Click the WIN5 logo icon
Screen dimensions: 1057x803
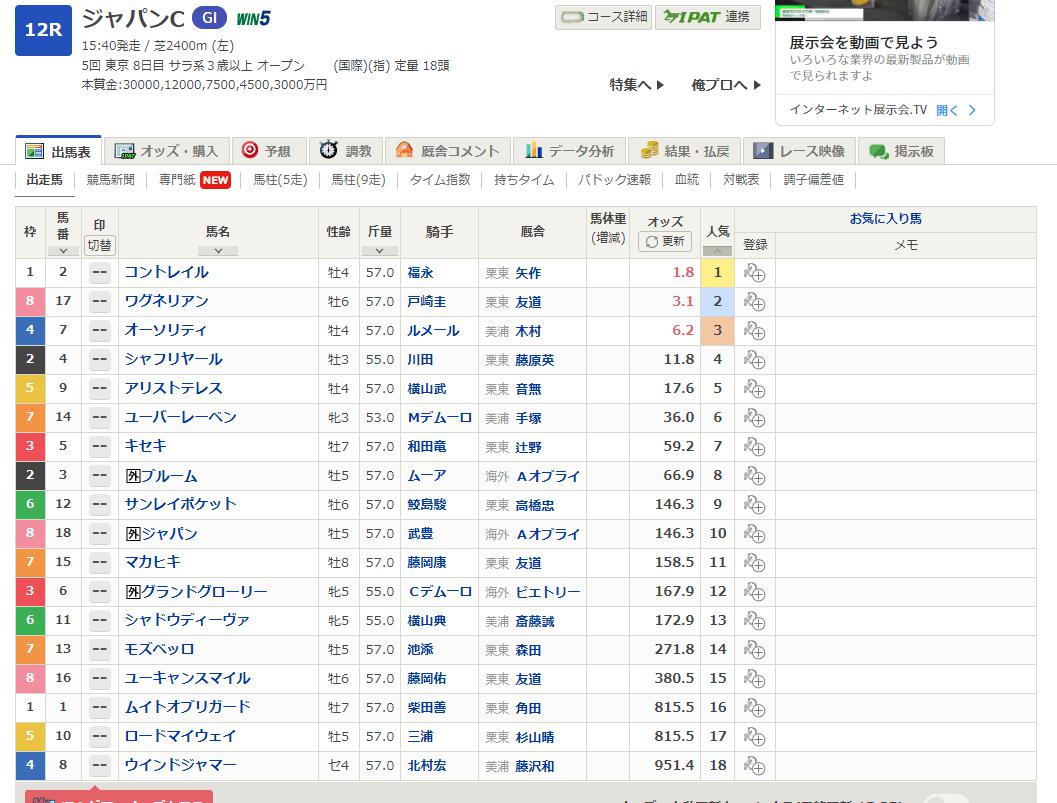254,18
